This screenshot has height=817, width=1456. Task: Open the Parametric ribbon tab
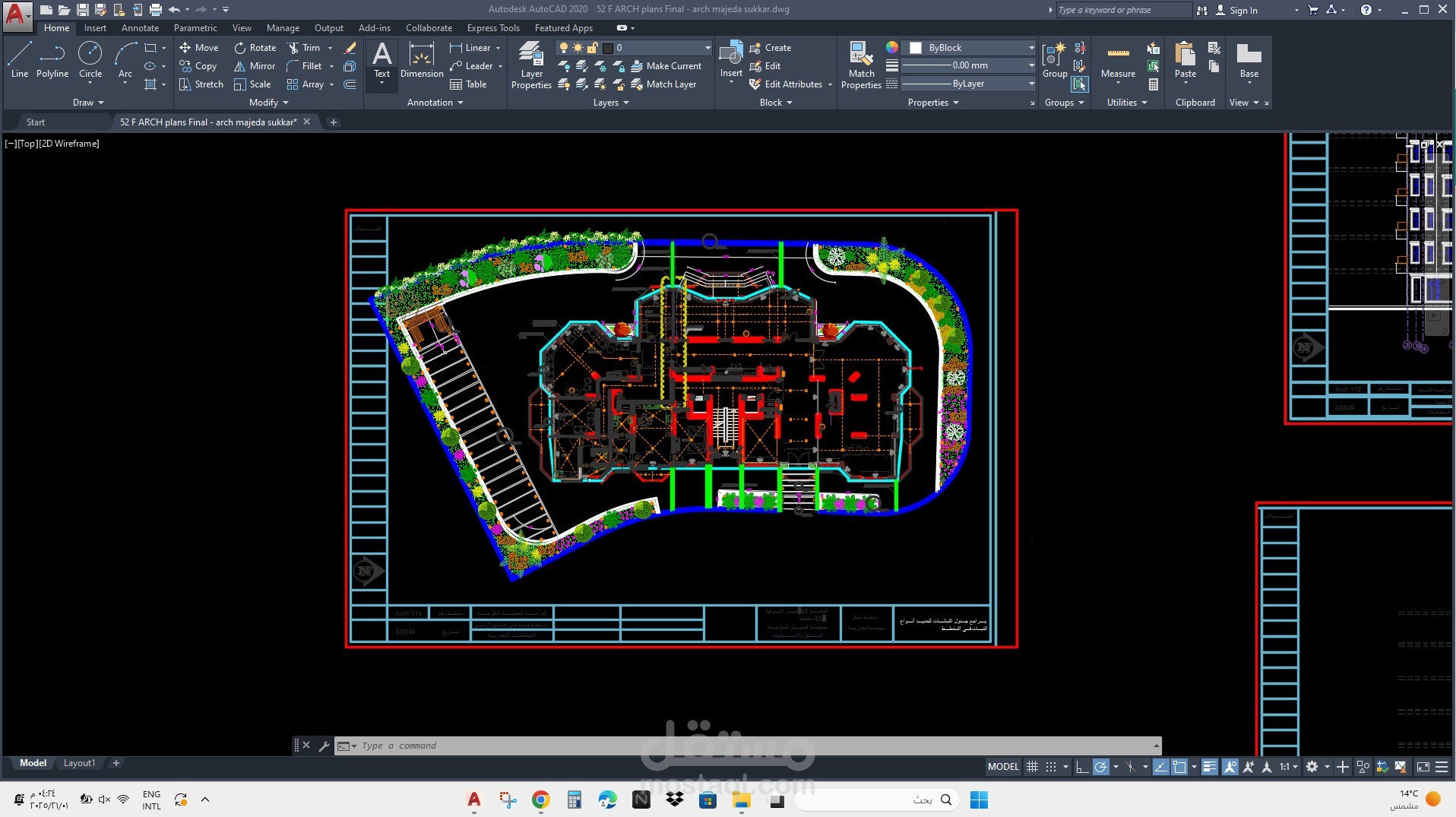click(195, 28)
